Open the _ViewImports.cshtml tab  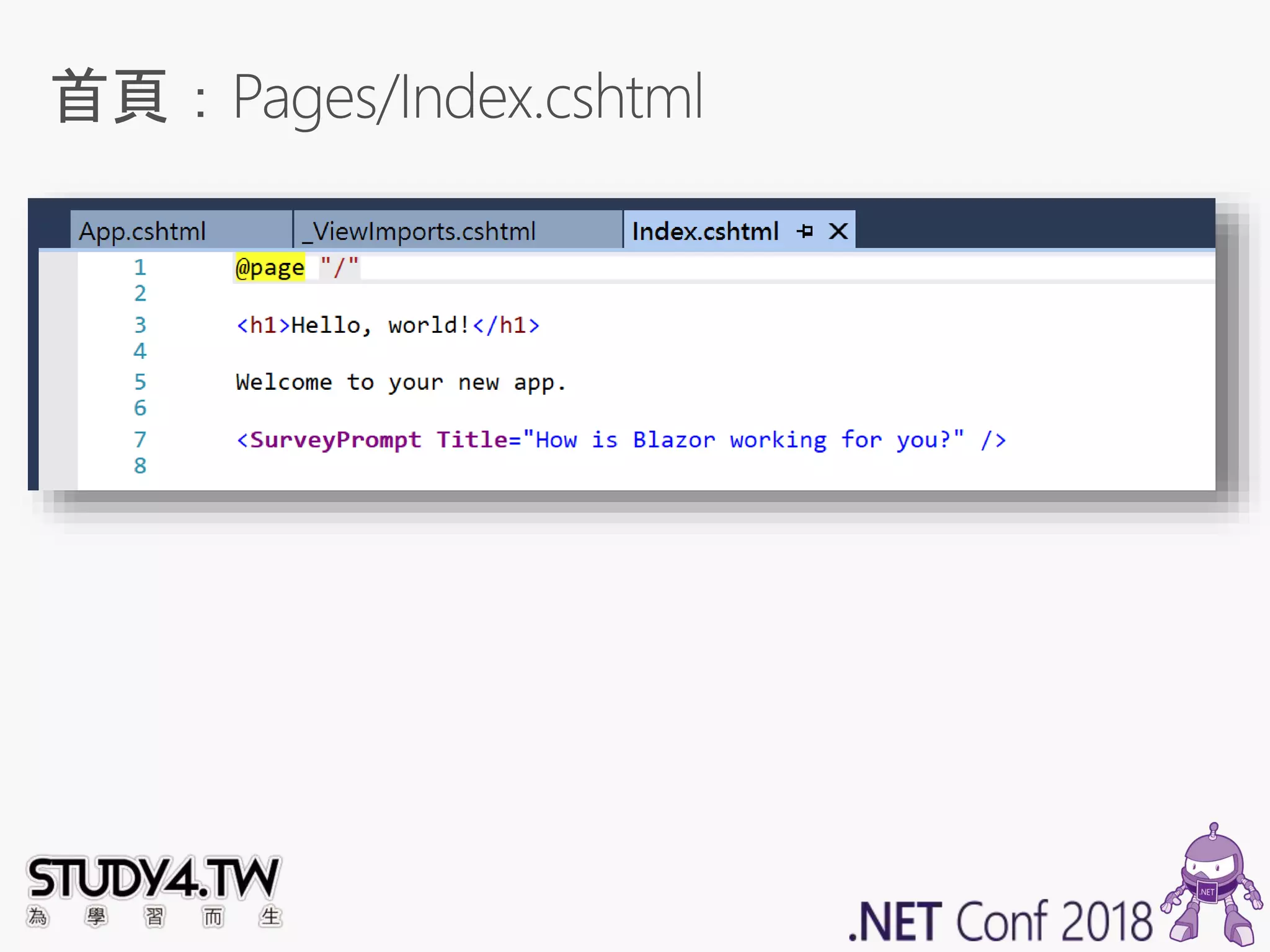(458, 231)
